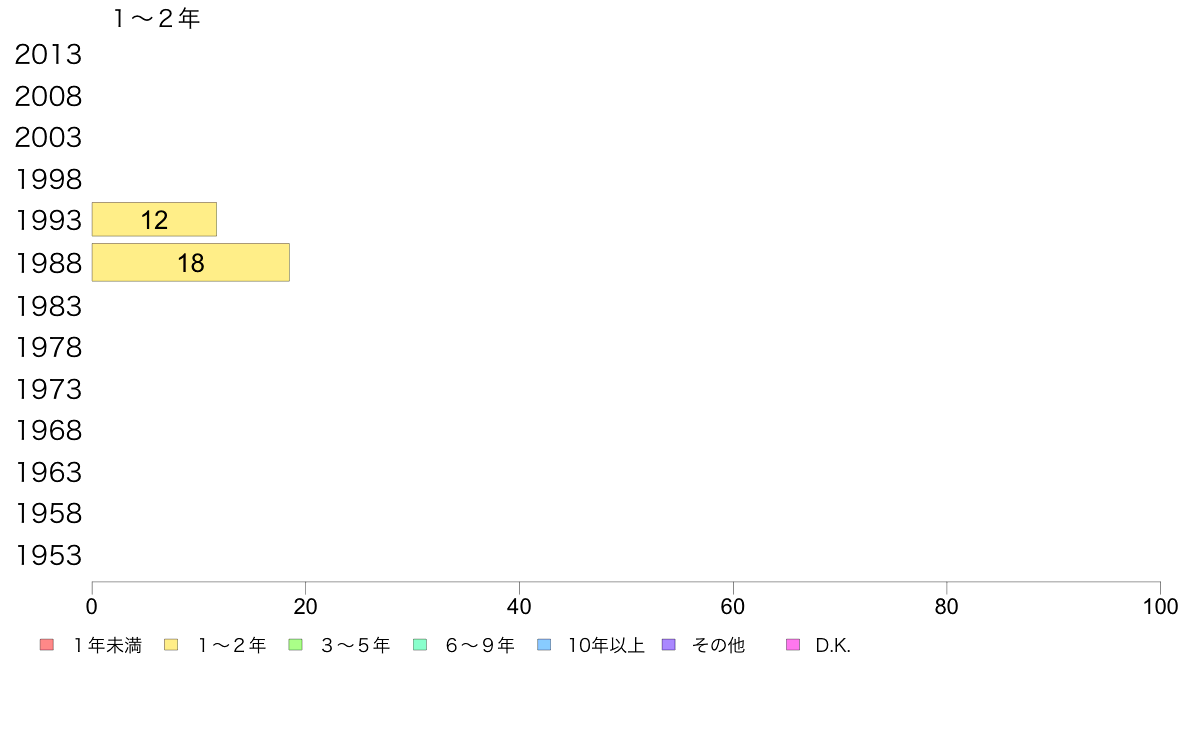This screenshot has width=1188, height=736.
Task: Click the pink D.K. legend swatch
Action: point(793,645)
